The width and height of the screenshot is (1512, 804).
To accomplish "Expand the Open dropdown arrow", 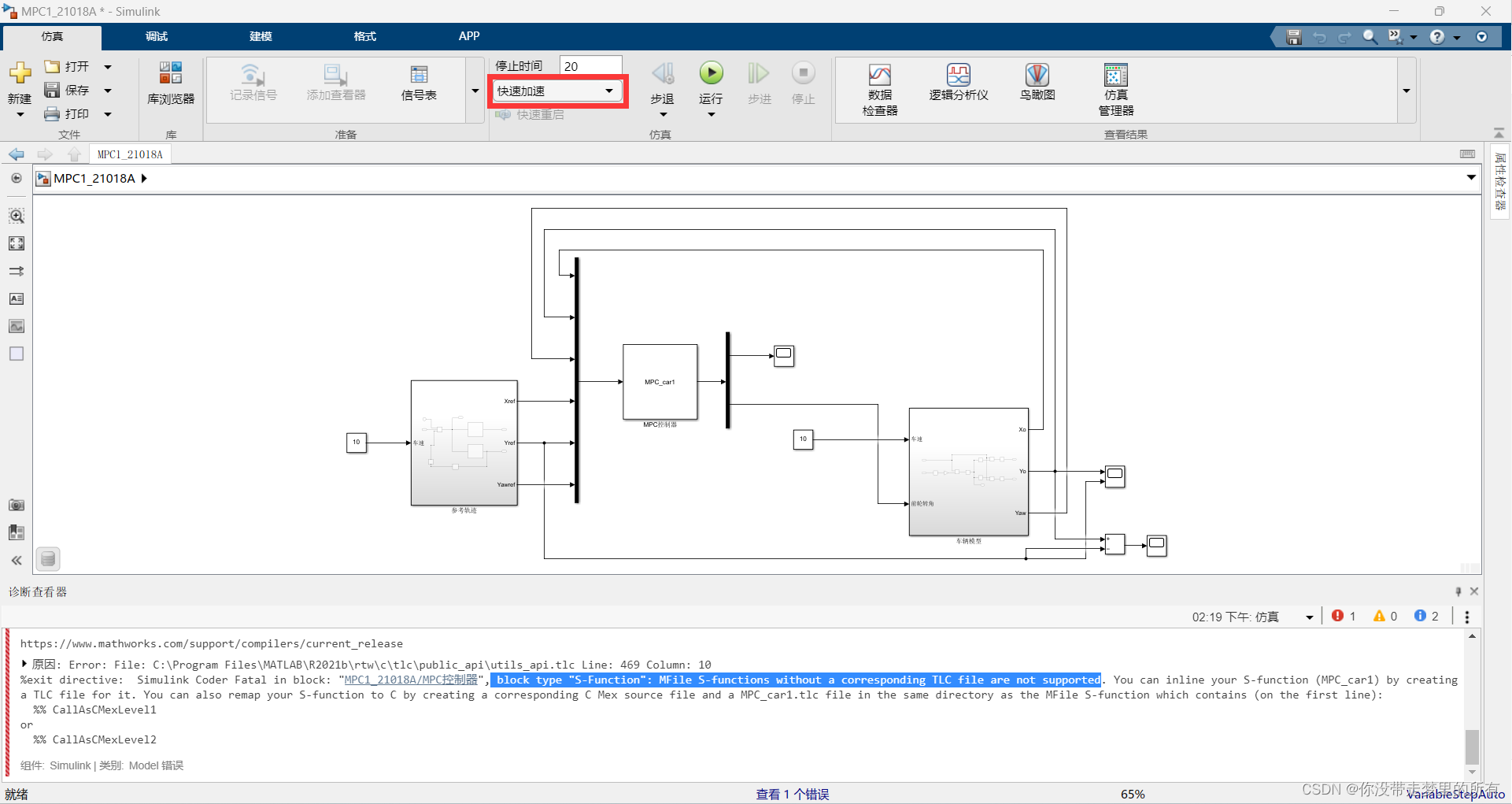I will 108,67.
